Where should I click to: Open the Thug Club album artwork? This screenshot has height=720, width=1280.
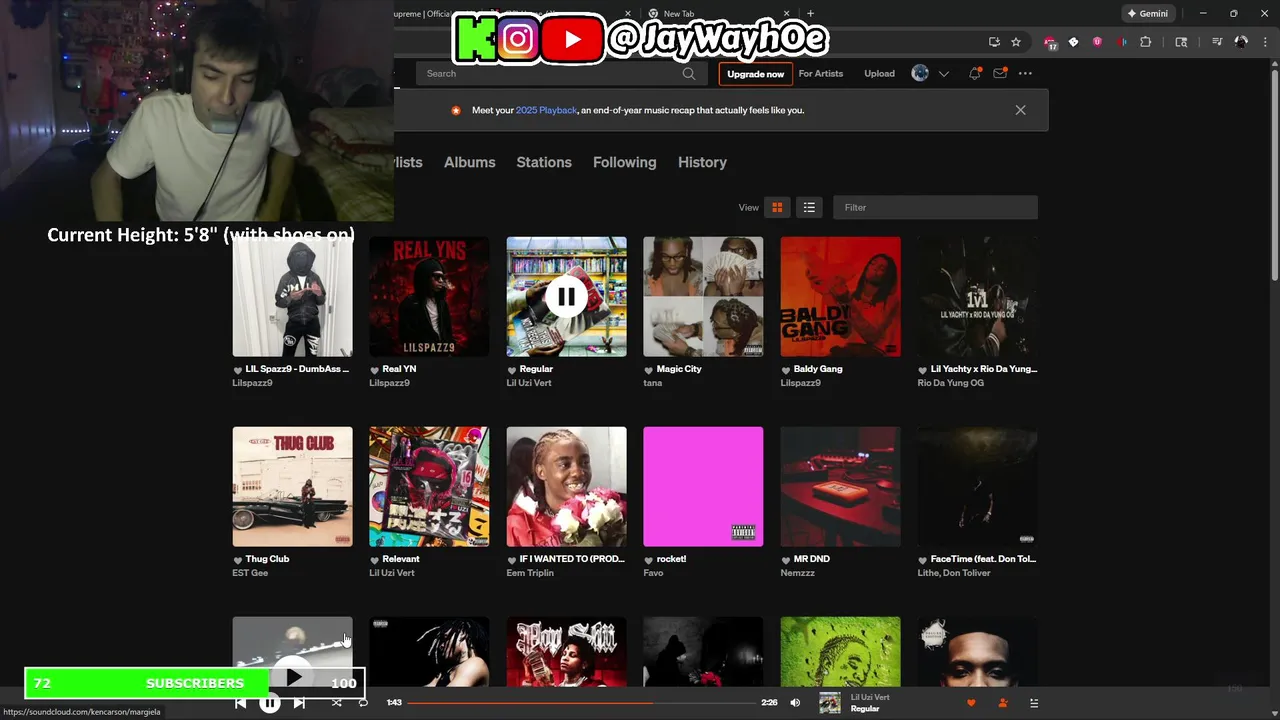[292, 487]
